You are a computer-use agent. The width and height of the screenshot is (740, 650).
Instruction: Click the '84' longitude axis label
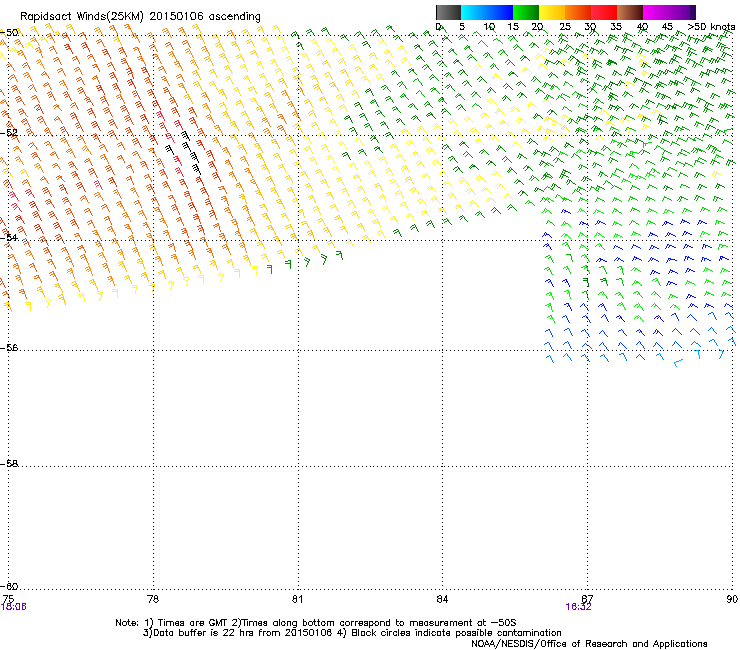coord(442,599)
